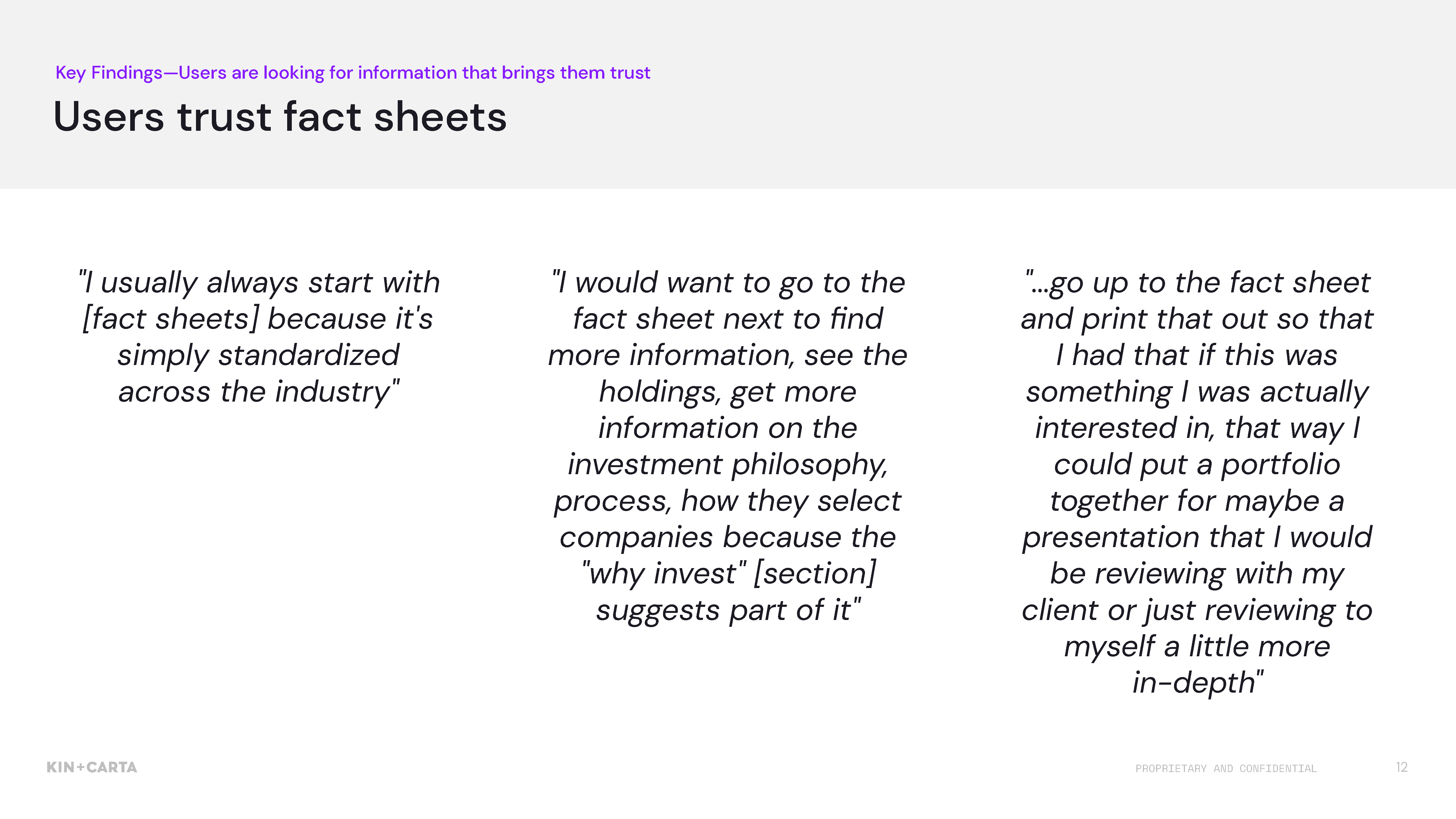The width and height of the screenshot is (1456, 819).
Task: Click the 'could put a portfolio' line
Action: pyautogui.click(x=1197, y=465)
